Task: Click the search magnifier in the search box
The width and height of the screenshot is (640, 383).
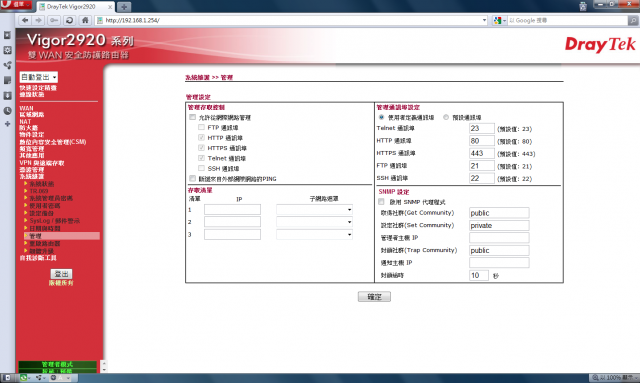Action: (633, 20)
